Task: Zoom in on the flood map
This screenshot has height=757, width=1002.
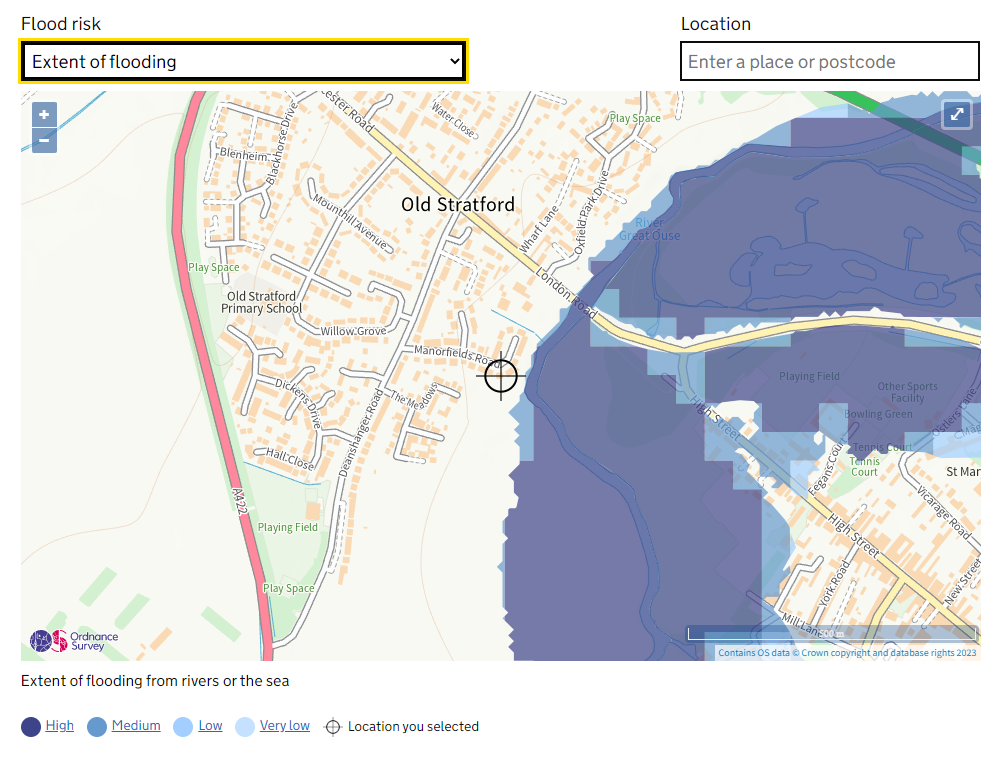Action: (x=44, y=115)
